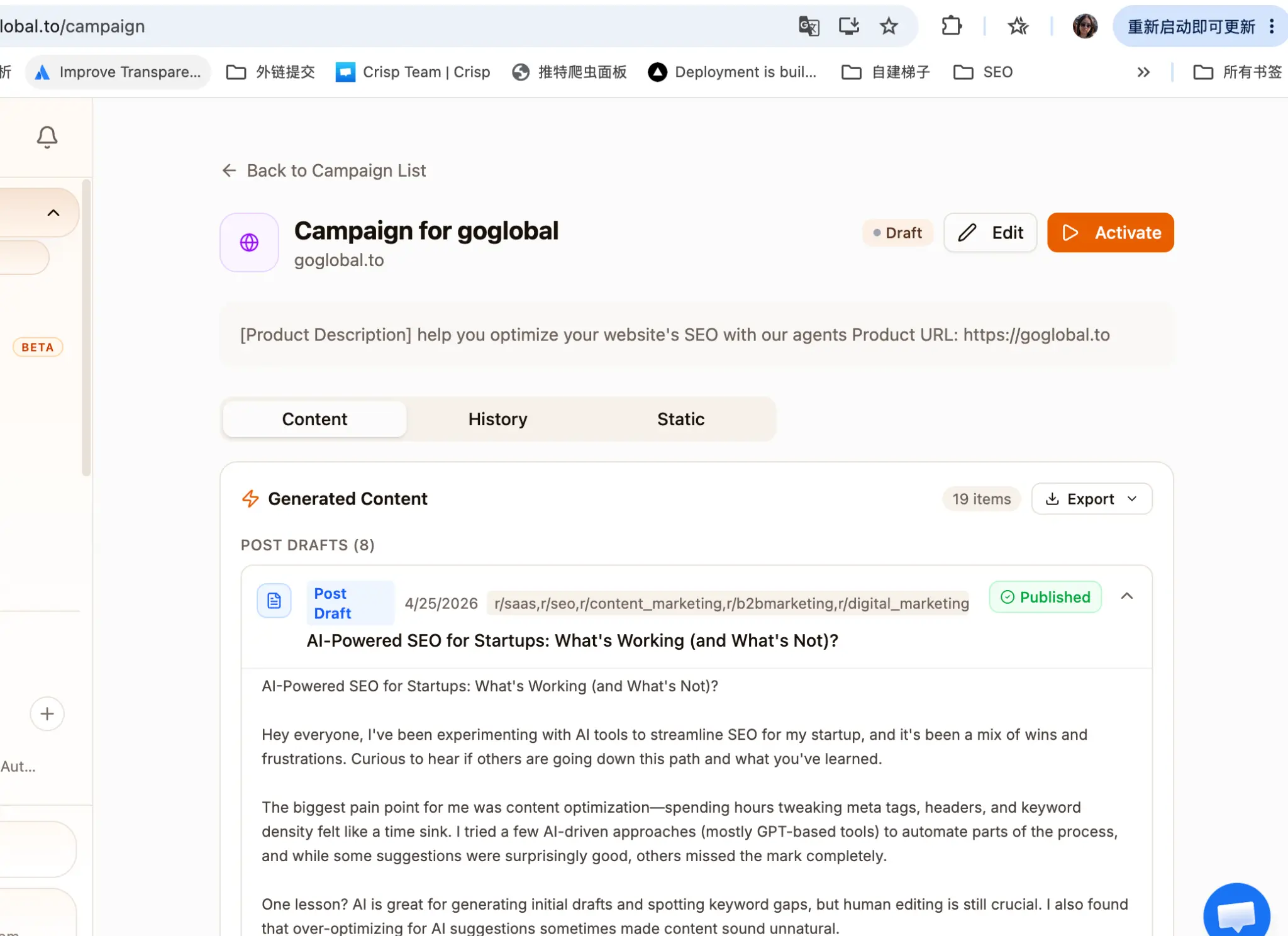Open the Improve Transpare... bookmark
Image resolution: width=1288 pixels, height=936 pixels.
point(118,72)
